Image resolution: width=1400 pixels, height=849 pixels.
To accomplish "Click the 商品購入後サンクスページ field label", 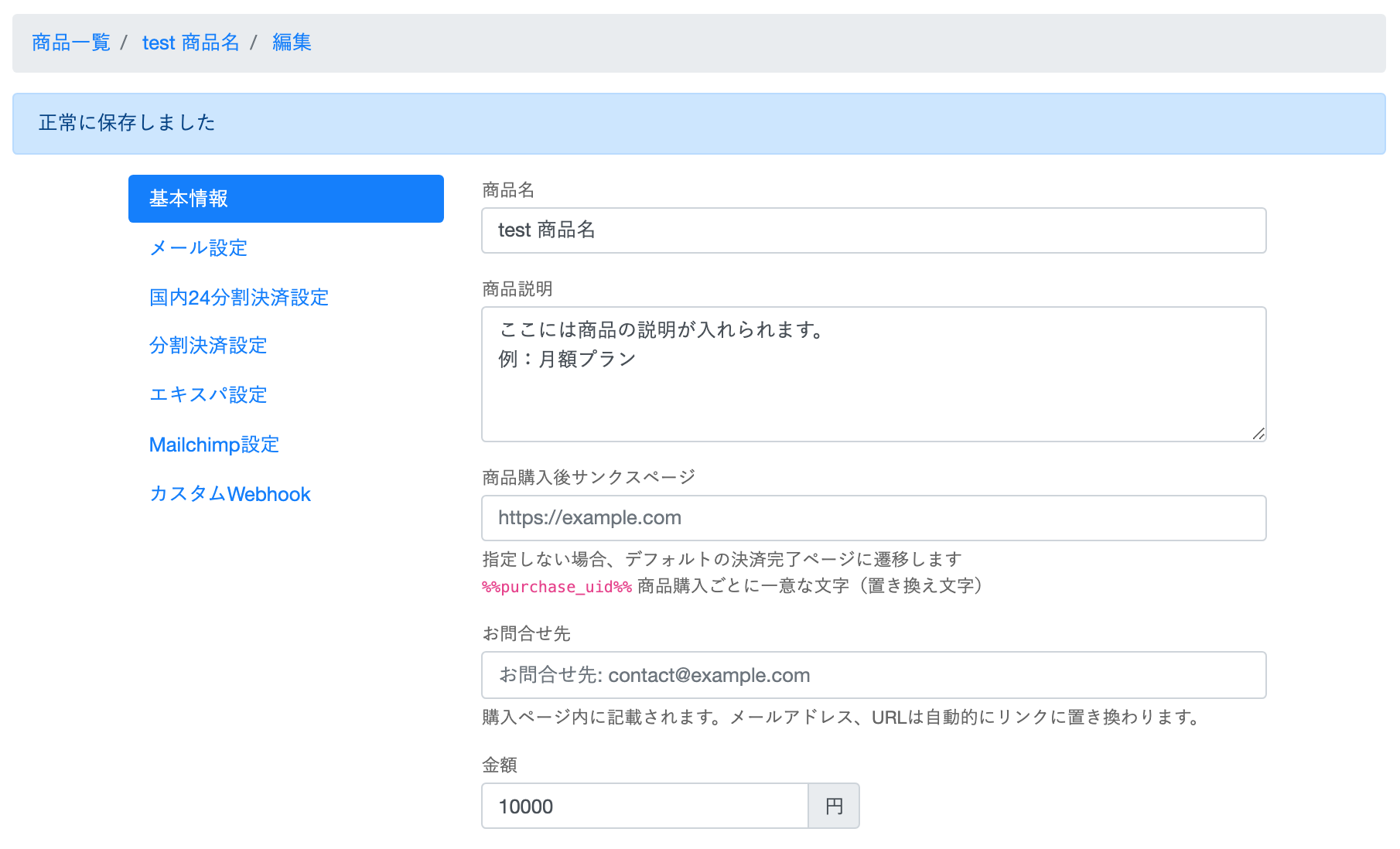I will click(589, 478).
